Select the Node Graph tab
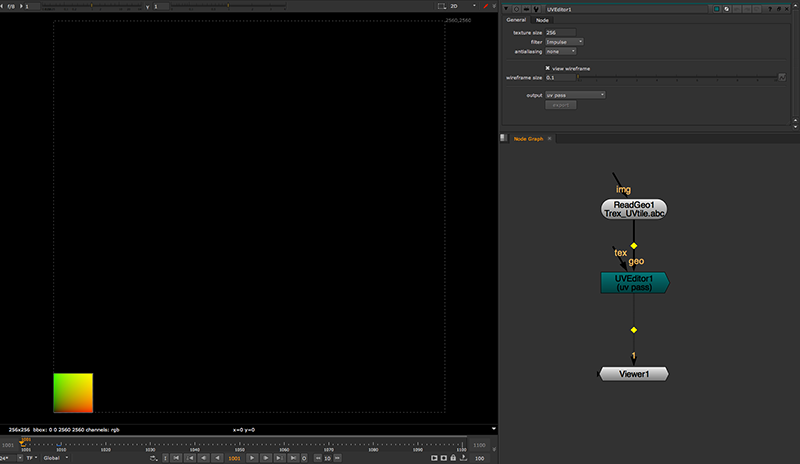The image size is (800, 464). pos(528,138)
